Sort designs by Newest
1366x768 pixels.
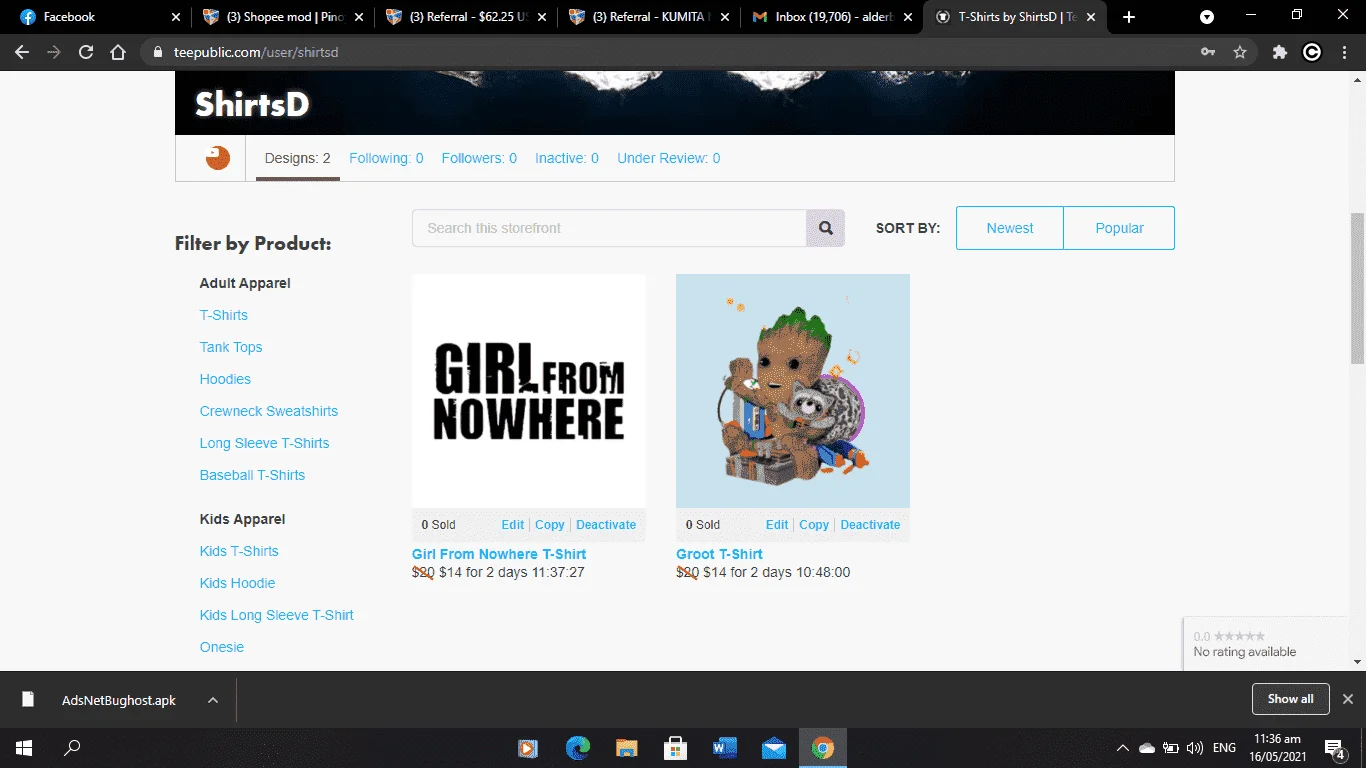click(x=1010, y=228)
